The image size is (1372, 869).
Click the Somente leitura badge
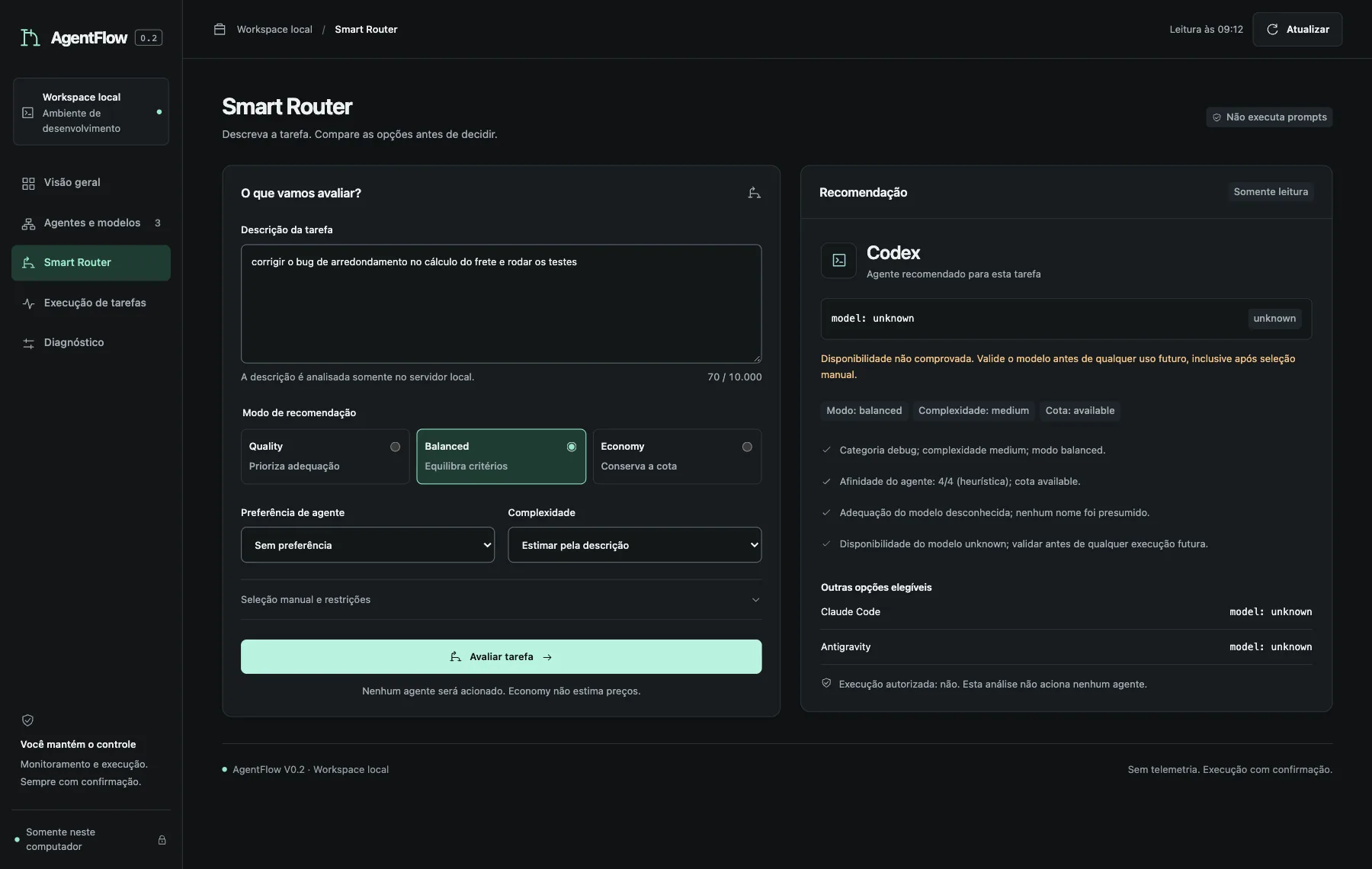(1271, 192)
